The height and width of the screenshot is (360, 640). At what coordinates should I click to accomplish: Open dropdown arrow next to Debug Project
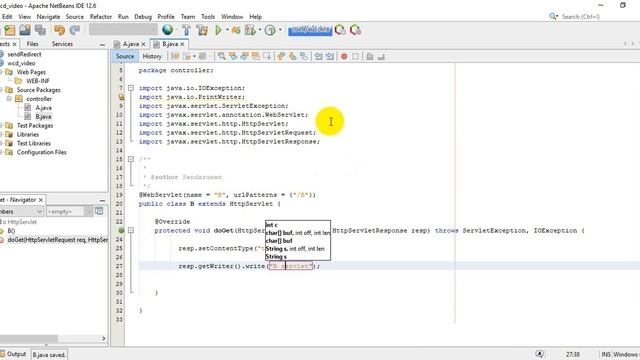260,30
